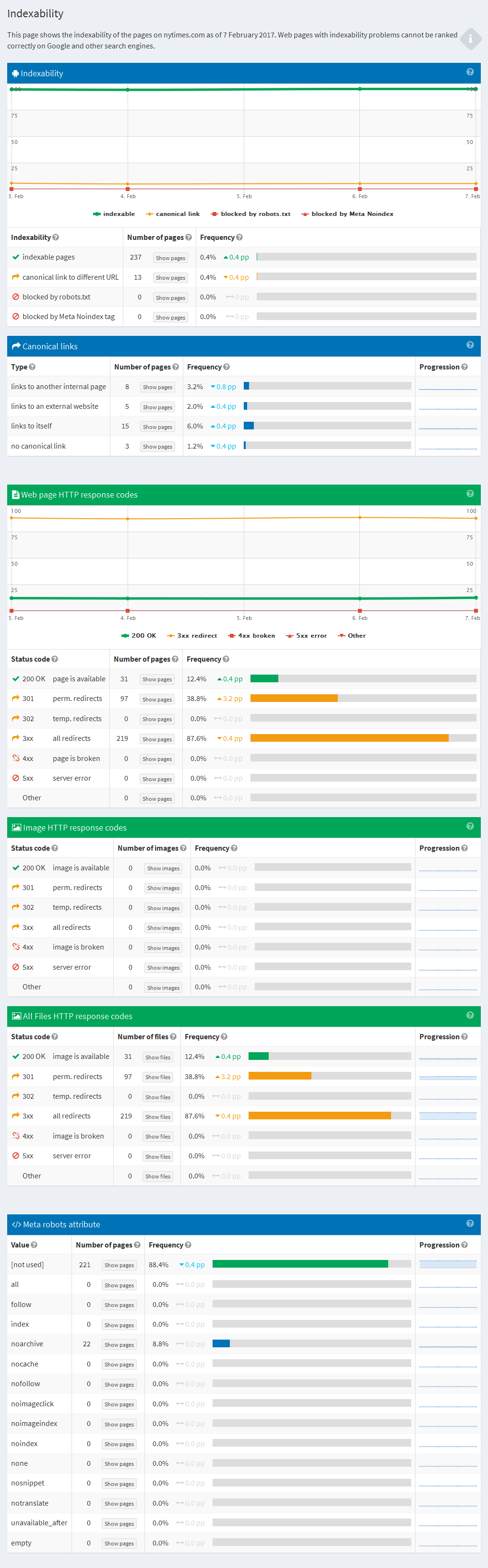This screenshot has height=1568, width=488.
Task: Toggle 3xx redirect series in chart legend
Action: point(191,635)
